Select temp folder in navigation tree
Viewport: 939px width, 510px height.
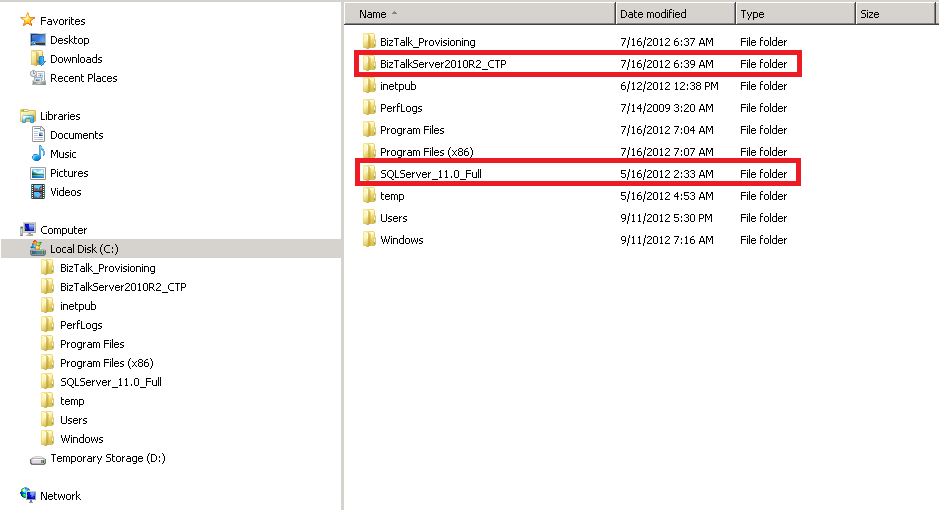click(x=72, y=401)
